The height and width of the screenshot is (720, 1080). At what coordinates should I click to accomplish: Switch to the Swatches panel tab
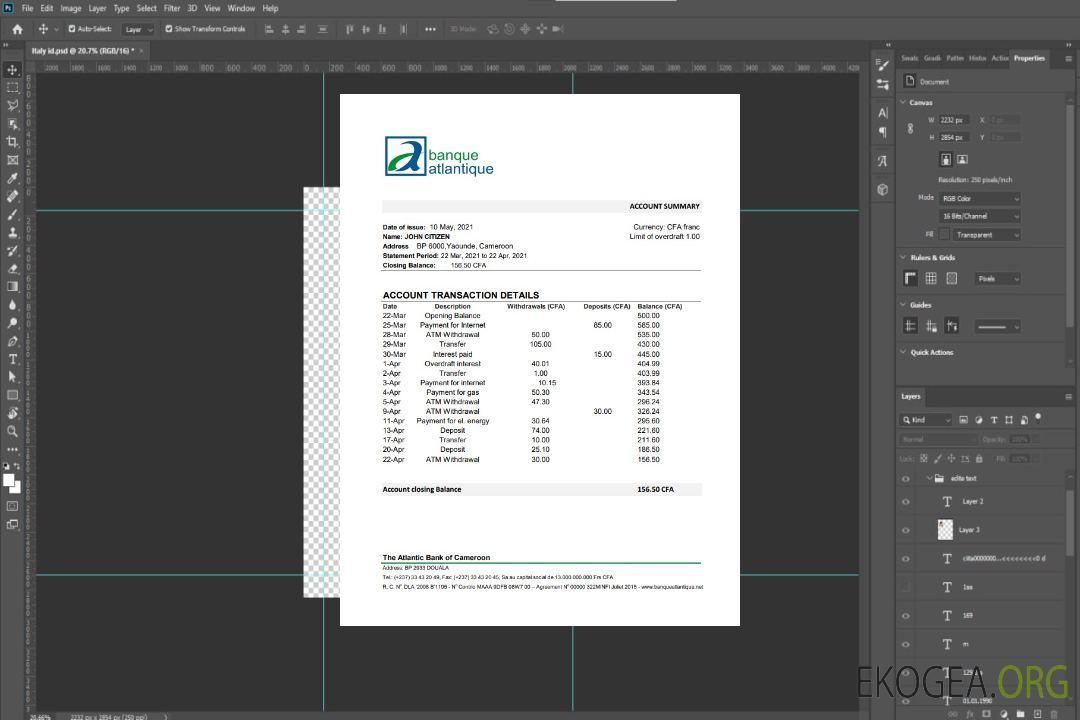pos(909,58)
